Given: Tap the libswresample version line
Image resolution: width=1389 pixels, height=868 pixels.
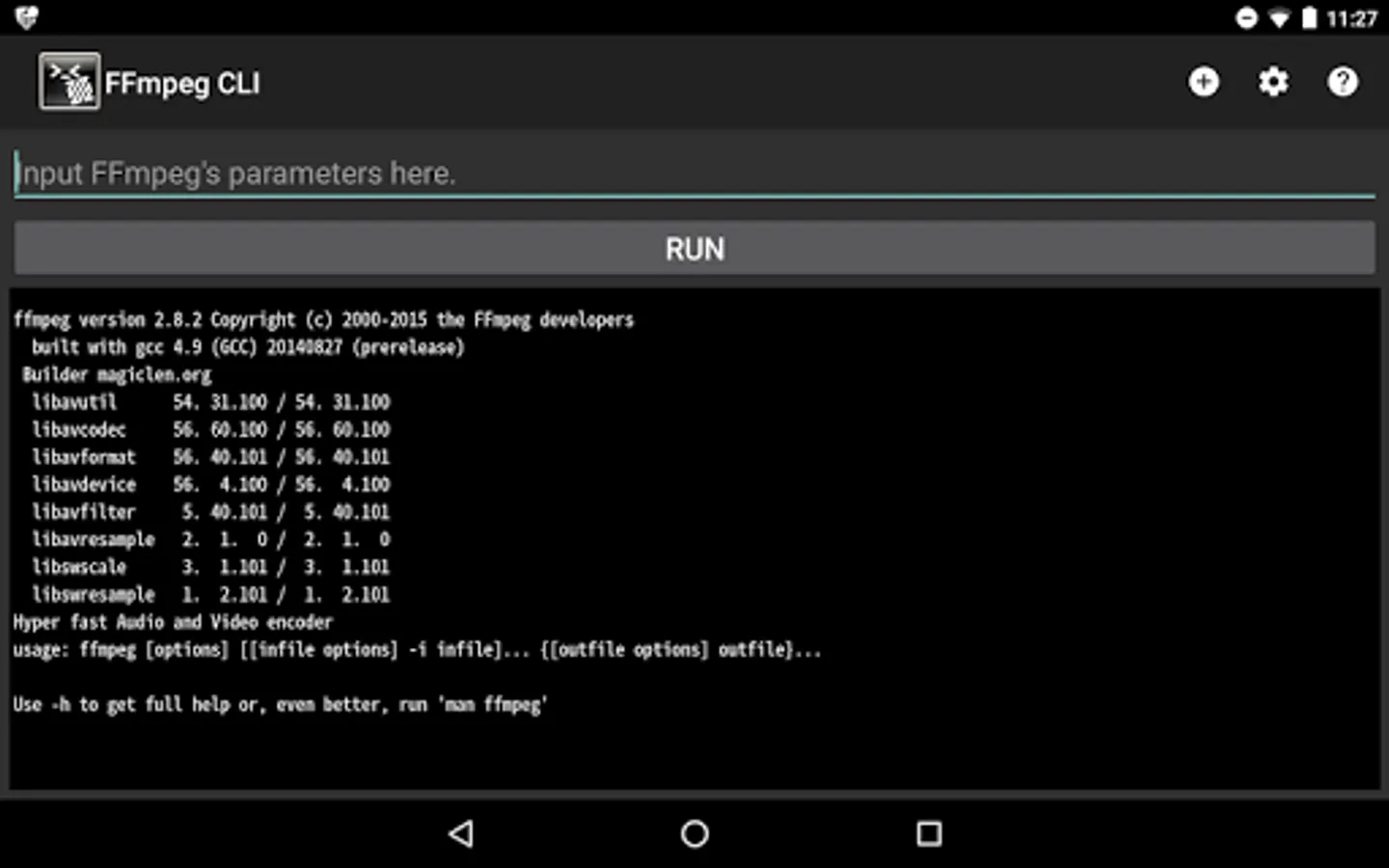Looking at the screenshot, I should click(211, 594).
